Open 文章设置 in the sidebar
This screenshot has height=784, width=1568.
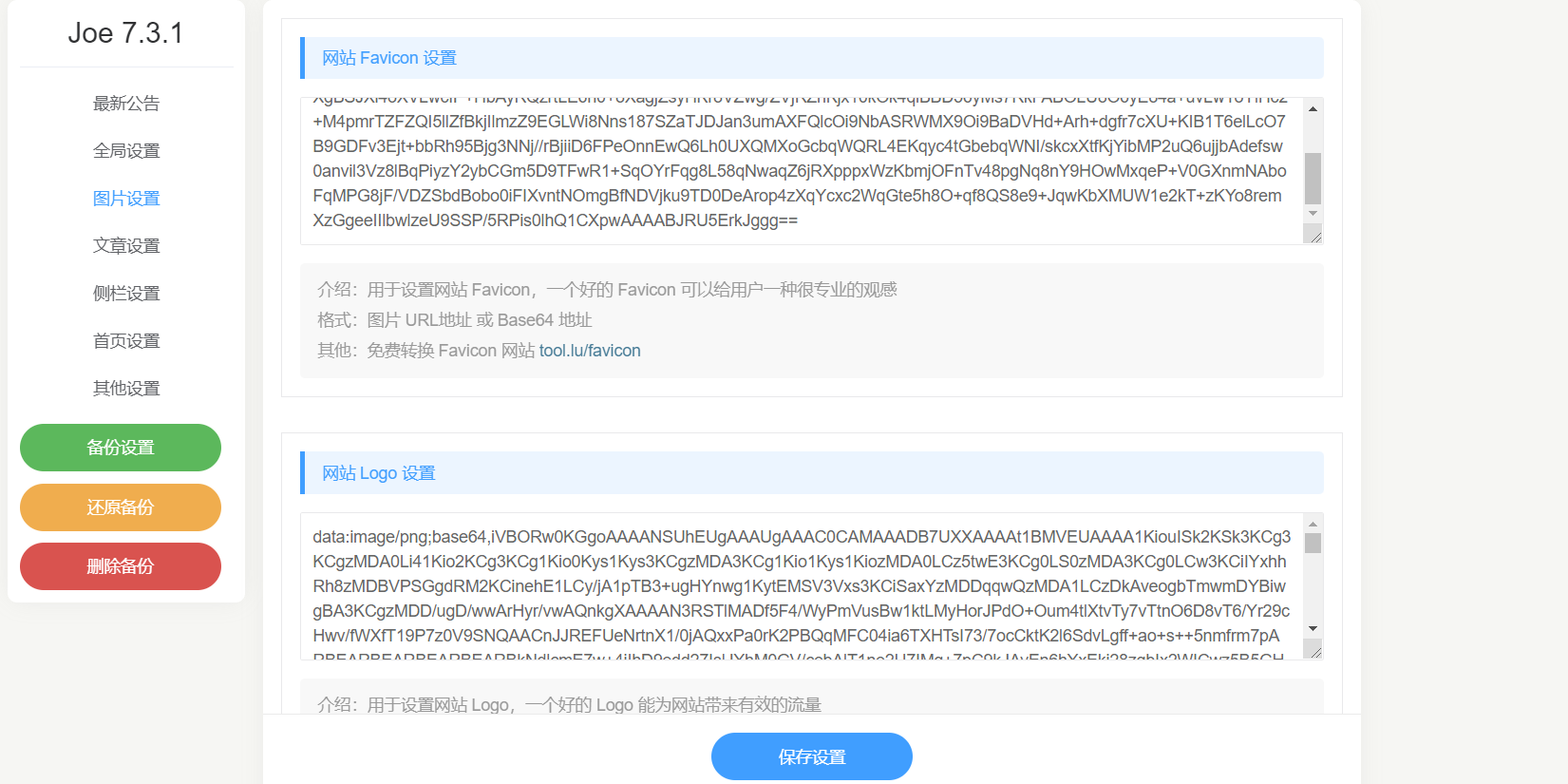(x=126, y=246)
